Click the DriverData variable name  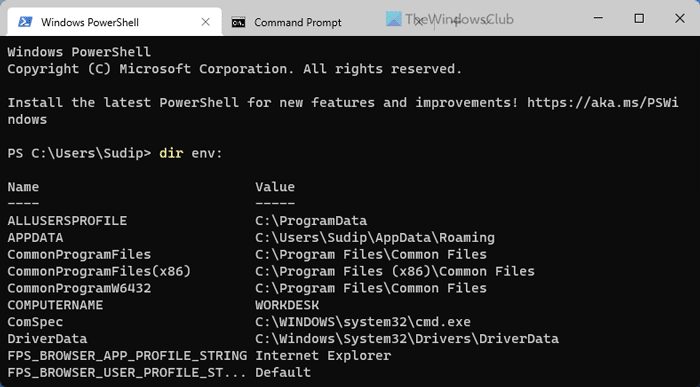click(47, 338)
